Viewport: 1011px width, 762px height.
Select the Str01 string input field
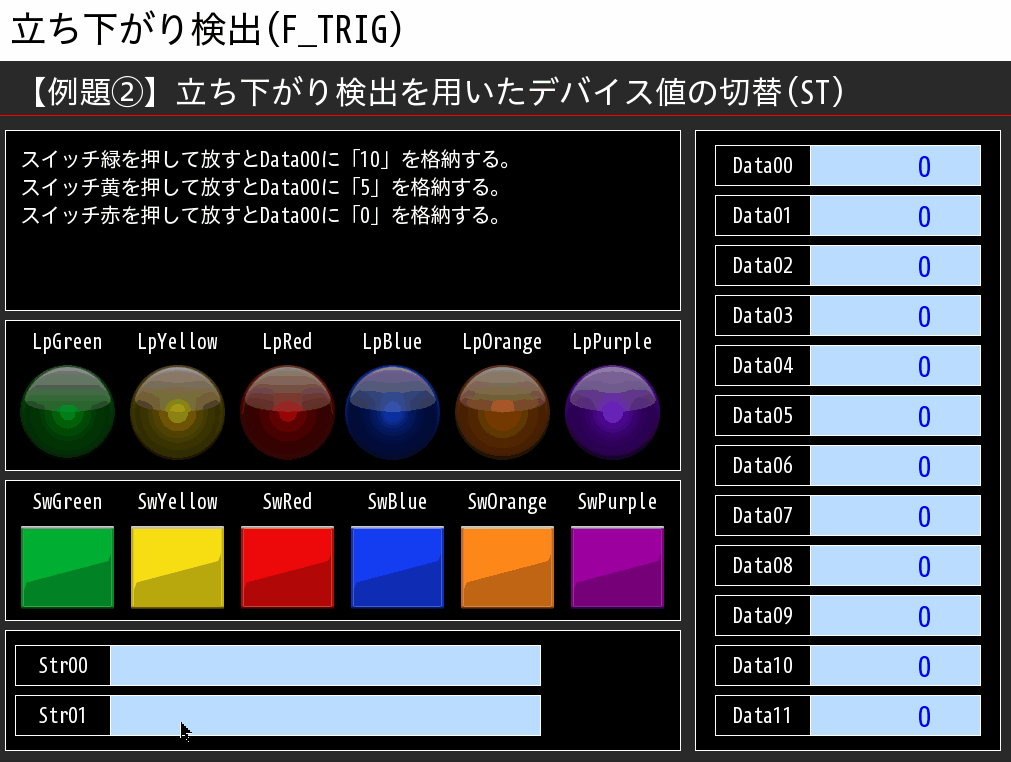[x=325, y=716]
